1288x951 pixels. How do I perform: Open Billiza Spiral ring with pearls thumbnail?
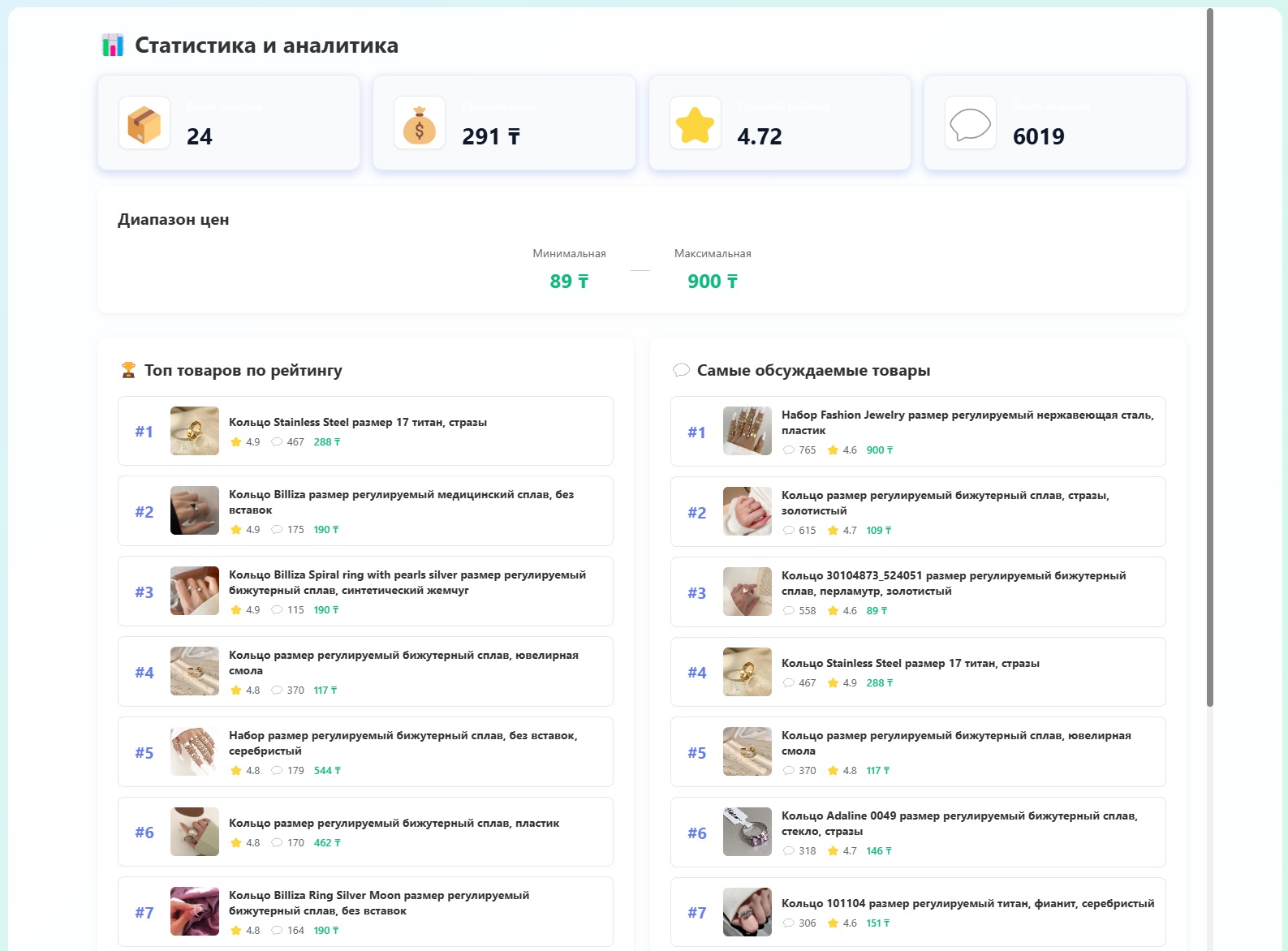[195, 591]
